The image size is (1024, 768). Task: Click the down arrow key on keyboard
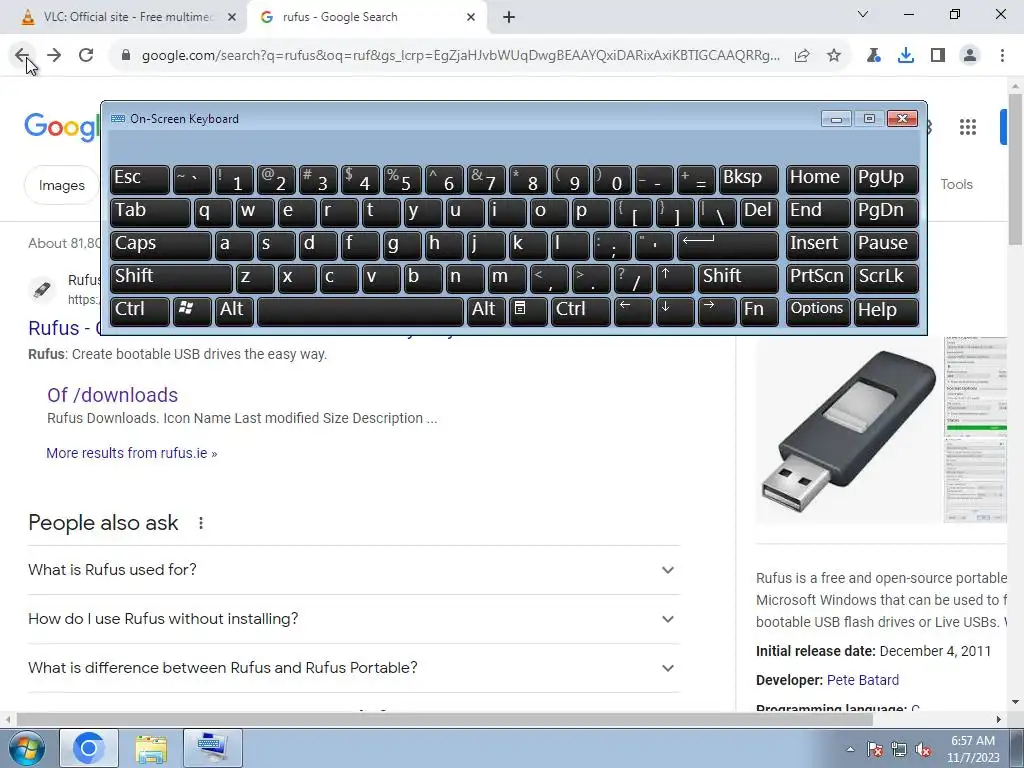tap(675, 311)
